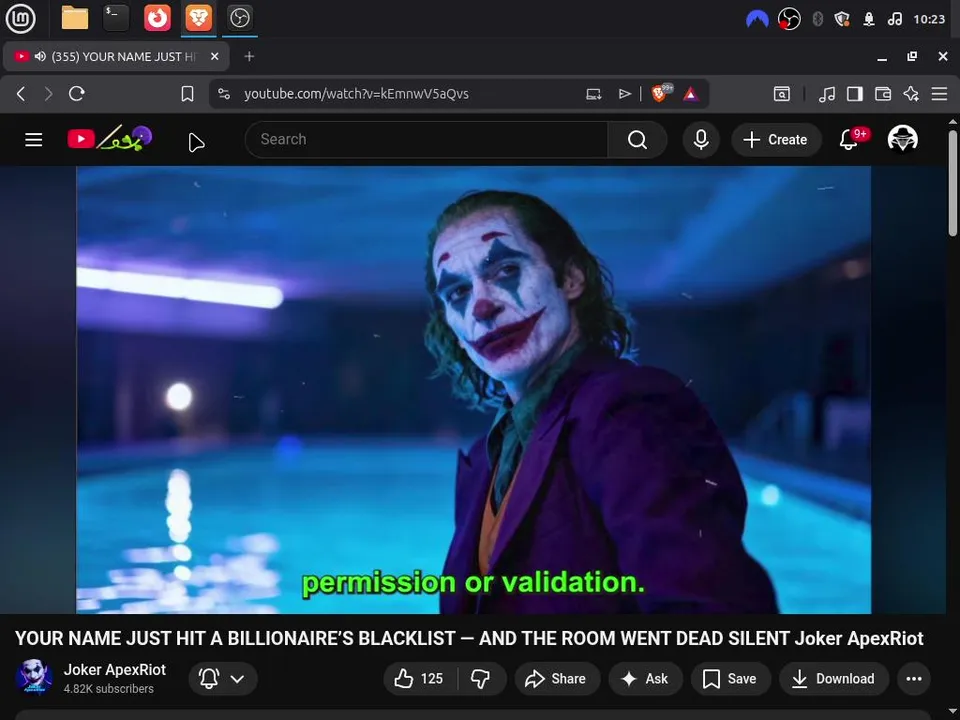Screen dimensions: 960x720
Task: Like the video with 125 likes
Action: pyautogui.click(x=419, y=678)
